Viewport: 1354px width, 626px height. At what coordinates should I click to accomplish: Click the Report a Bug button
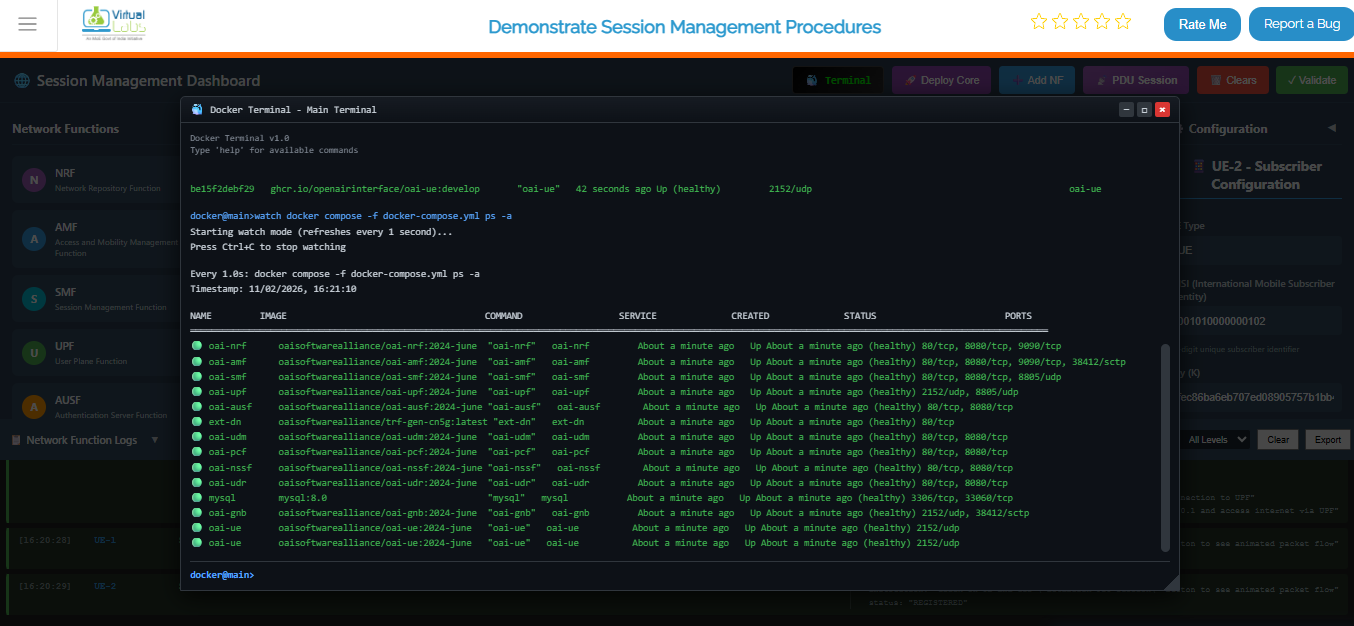pos(1300,23)
